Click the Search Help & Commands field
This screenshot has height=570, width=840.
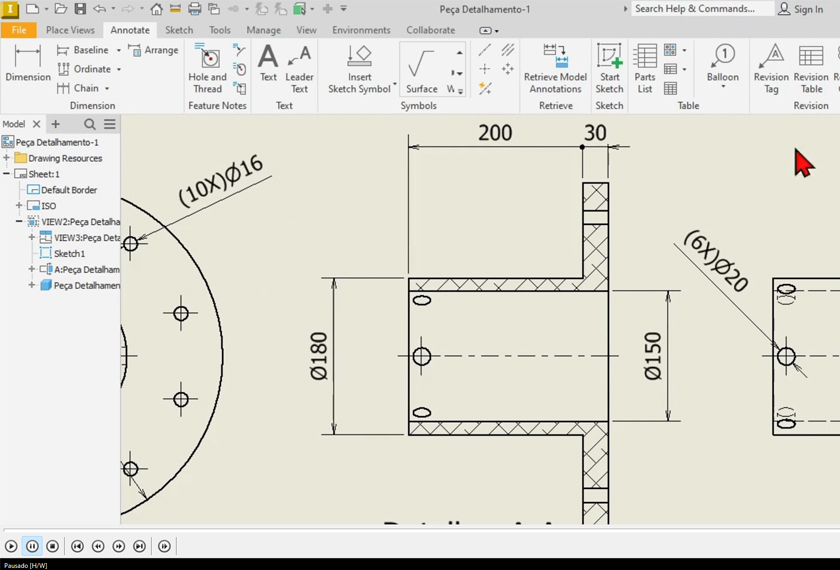pos(700,9)
